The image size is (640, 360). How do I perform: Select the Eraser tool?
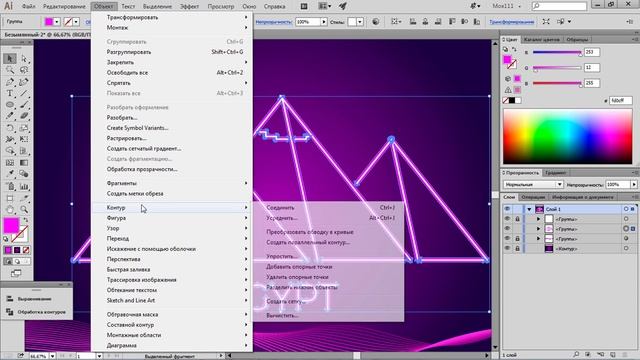(x=24, y=116)
